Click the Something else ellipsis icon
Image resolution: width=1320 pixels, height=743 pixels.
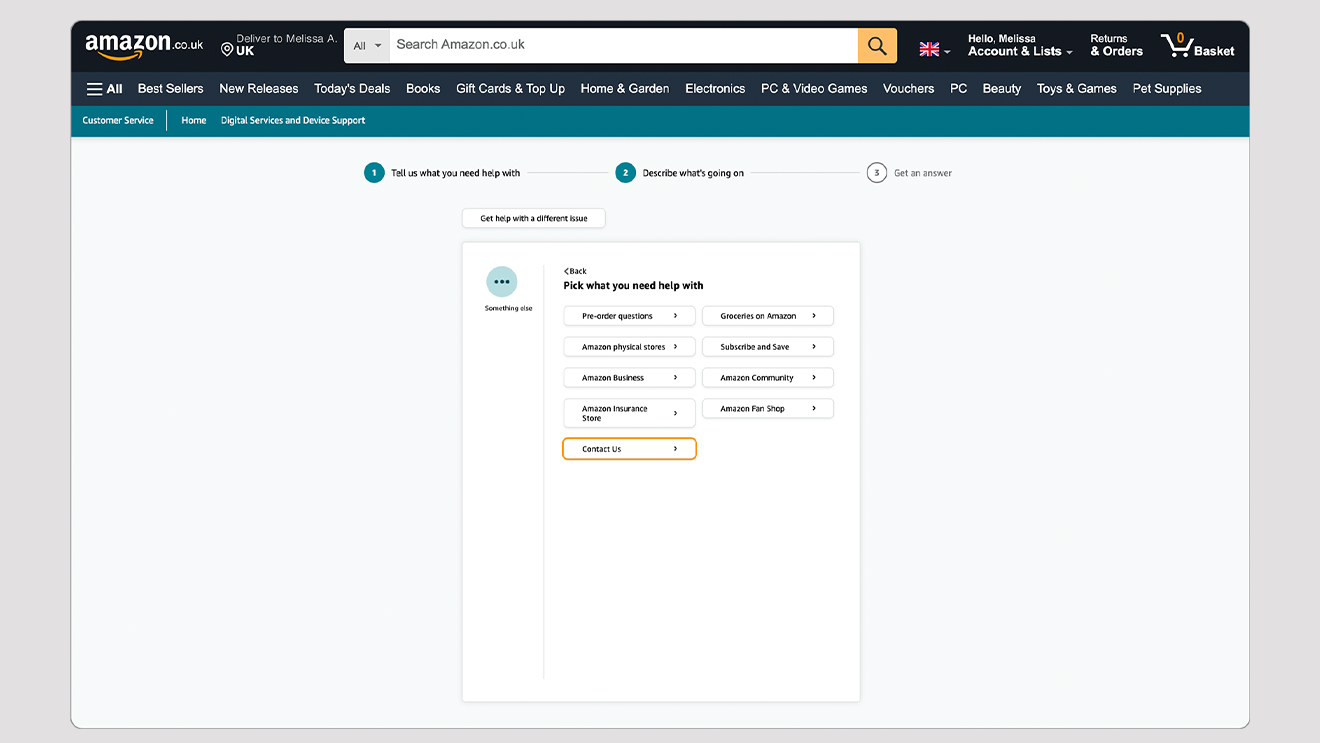(502, 282)
